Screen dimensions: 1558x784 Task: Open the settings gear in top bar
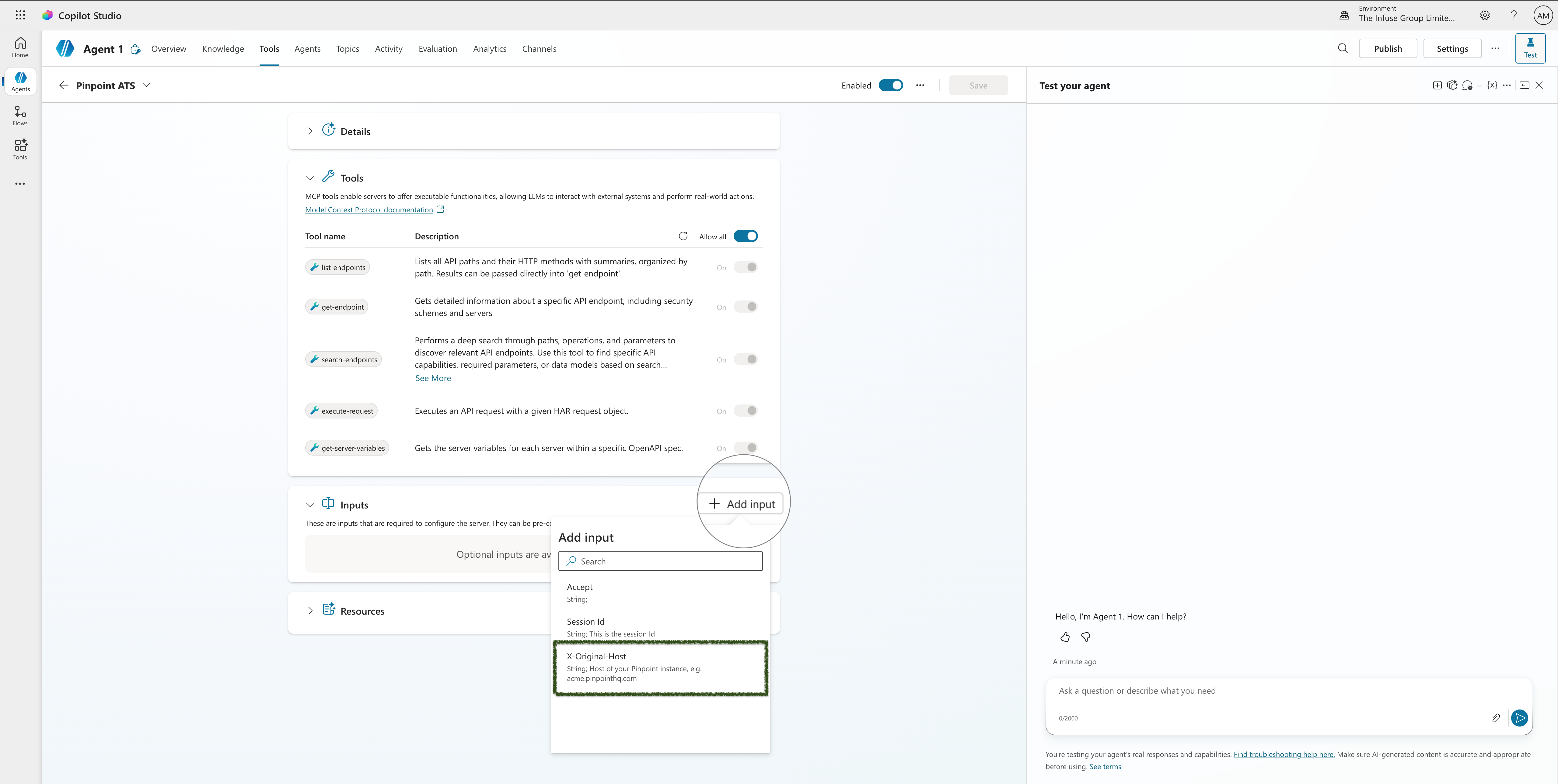1485,15
